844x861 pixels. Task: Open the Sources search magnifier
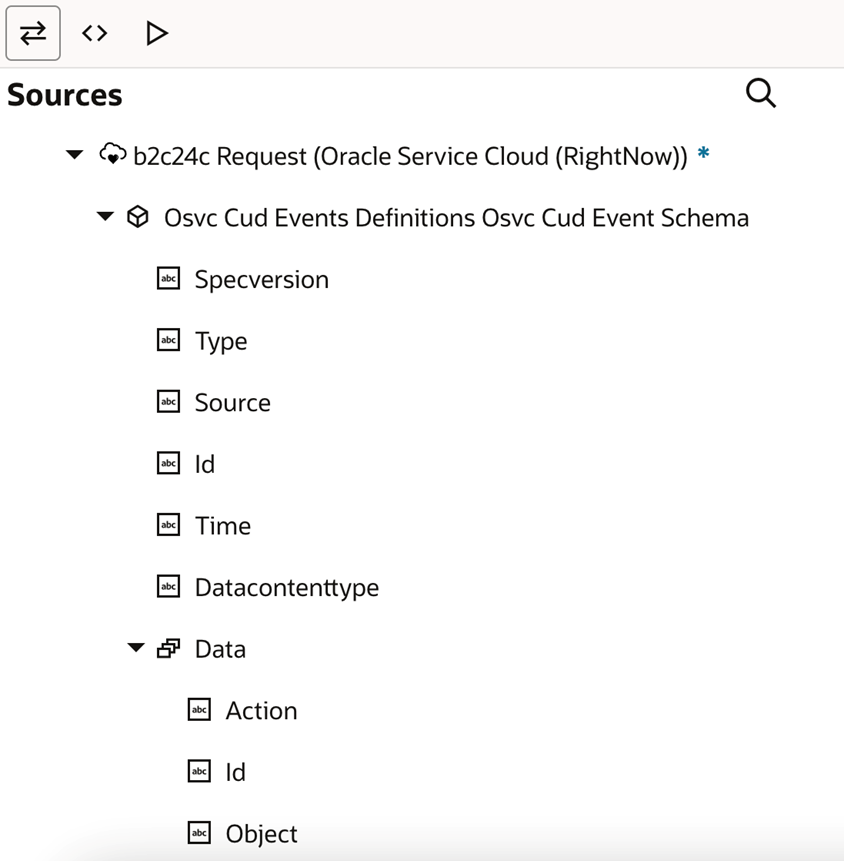761,94
